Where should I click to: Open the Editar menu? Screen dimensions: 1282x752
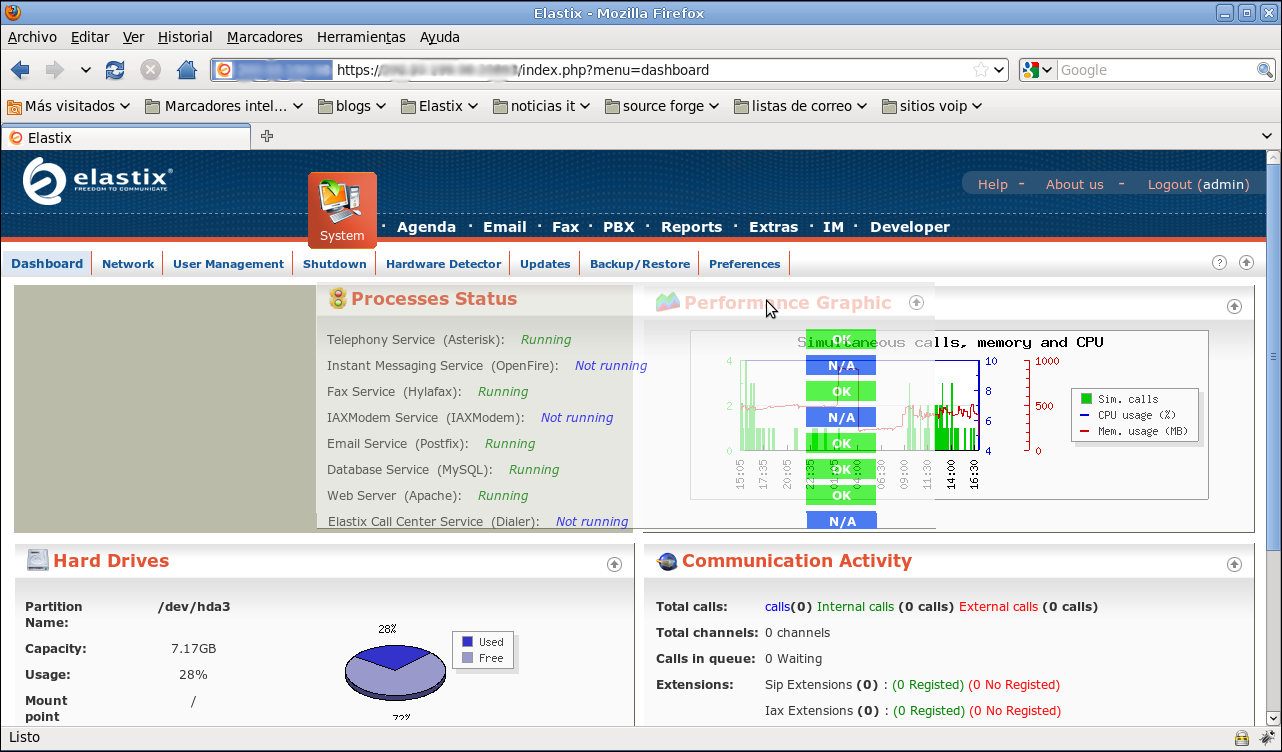pyautogui.click(x=90, y=37)
